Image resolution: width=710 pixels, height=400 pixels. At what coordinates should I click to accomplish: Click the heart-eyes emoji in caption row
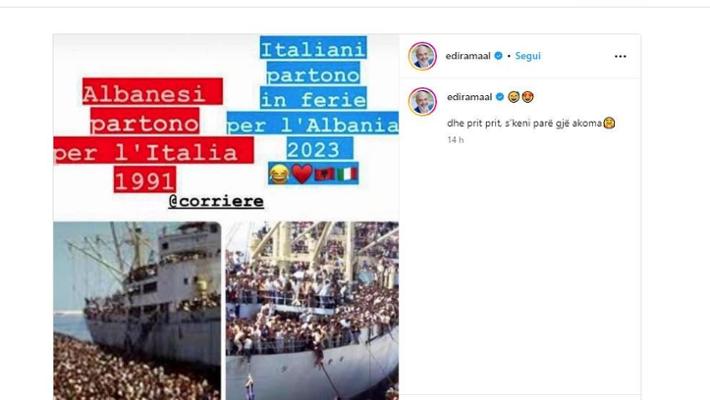tap(528, 96)
